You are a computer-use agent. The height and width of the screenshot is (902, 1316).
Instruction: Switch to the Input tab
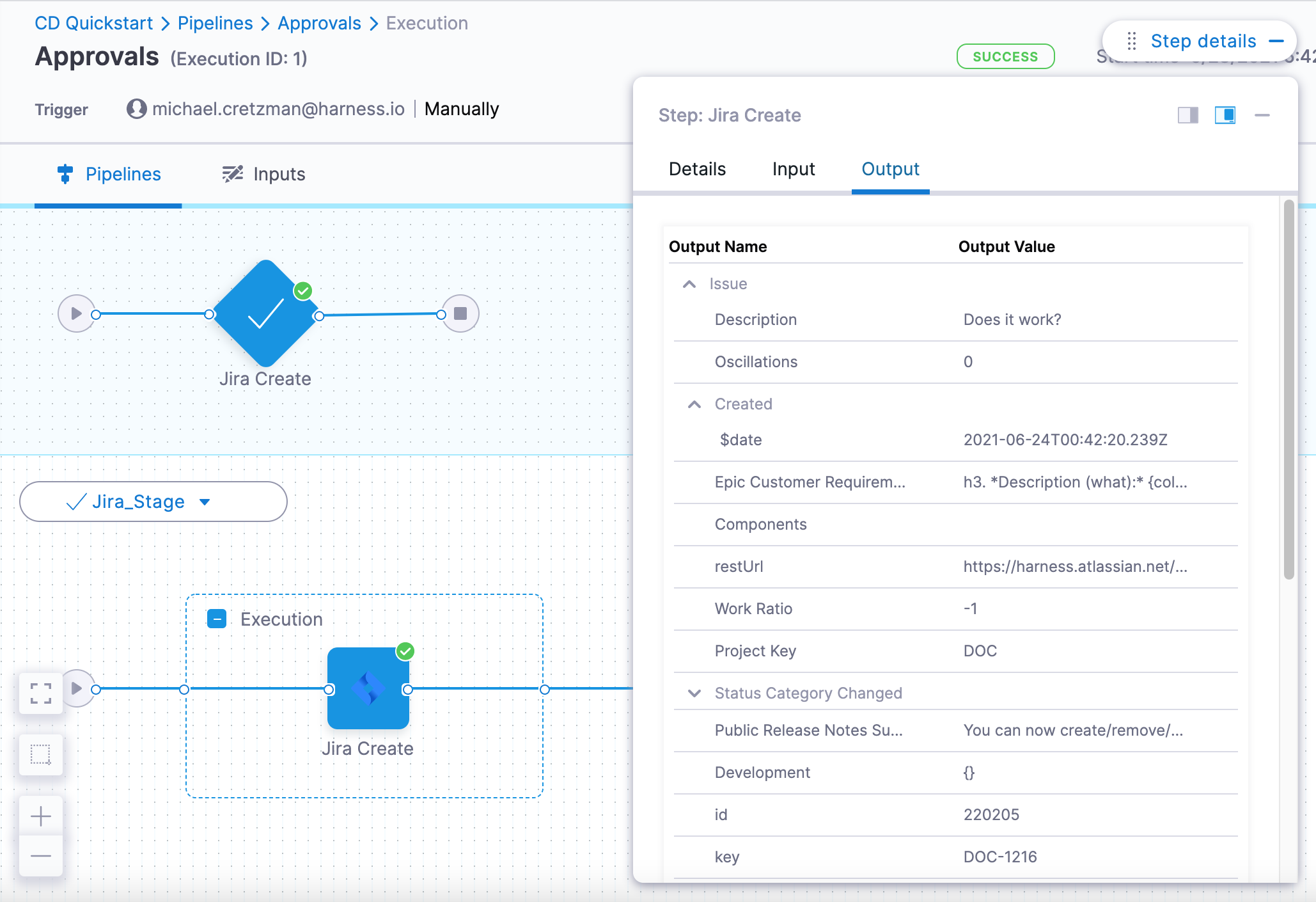pos(793,169)
